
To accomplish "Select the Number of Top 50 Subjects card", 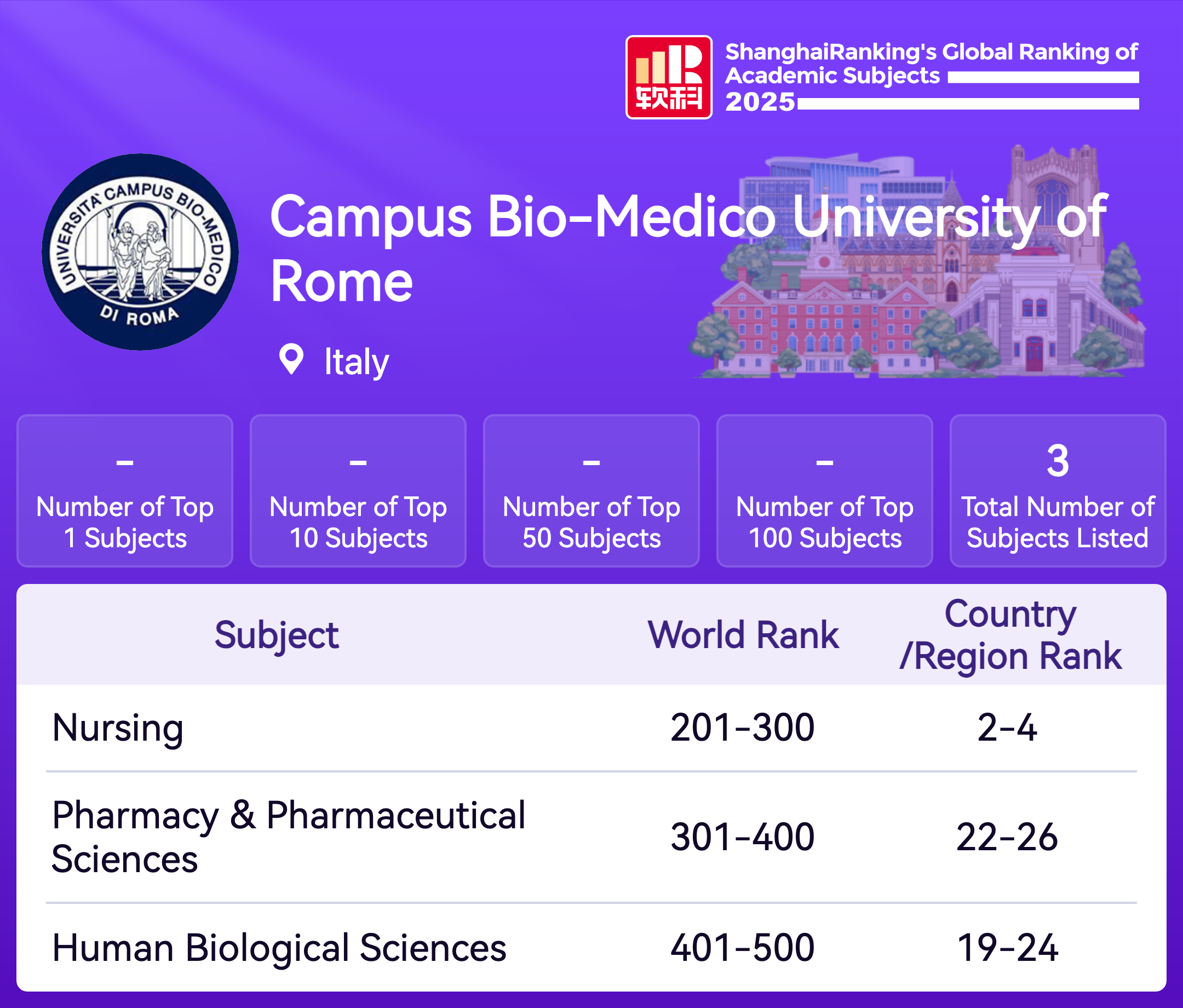I will (591, 491).
